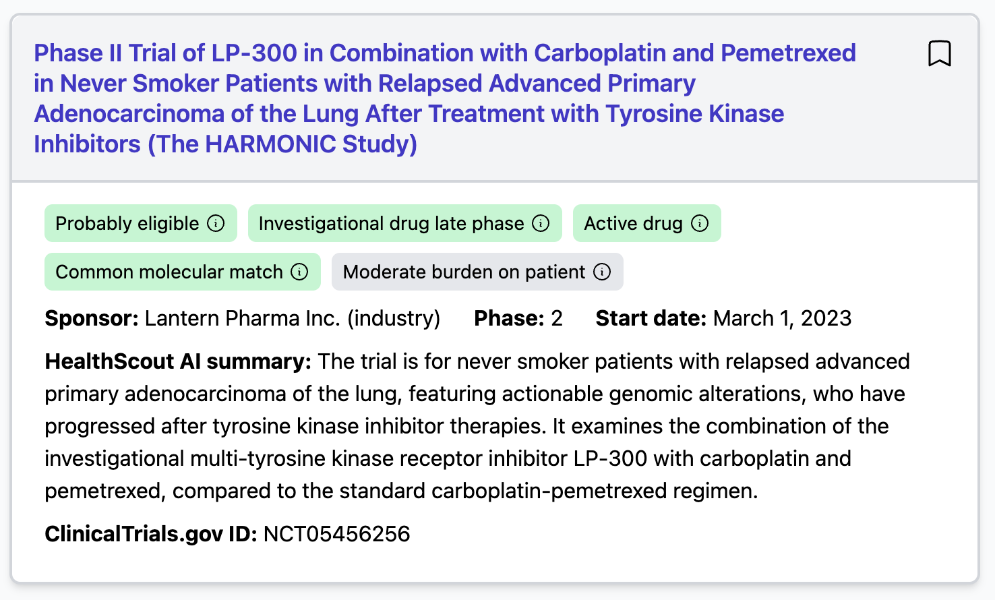Click the Start date label
995x600 pixels.
tap(651, 319)
